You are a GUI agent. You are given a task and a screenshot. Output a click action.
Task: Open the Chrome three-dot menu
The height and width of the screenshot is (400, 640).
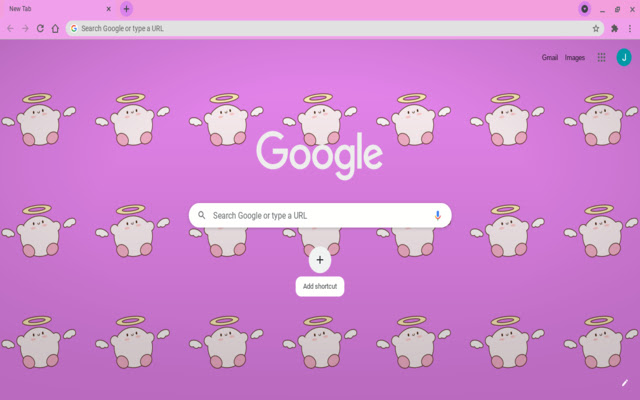pyautogui.click(x=630, y=28)
